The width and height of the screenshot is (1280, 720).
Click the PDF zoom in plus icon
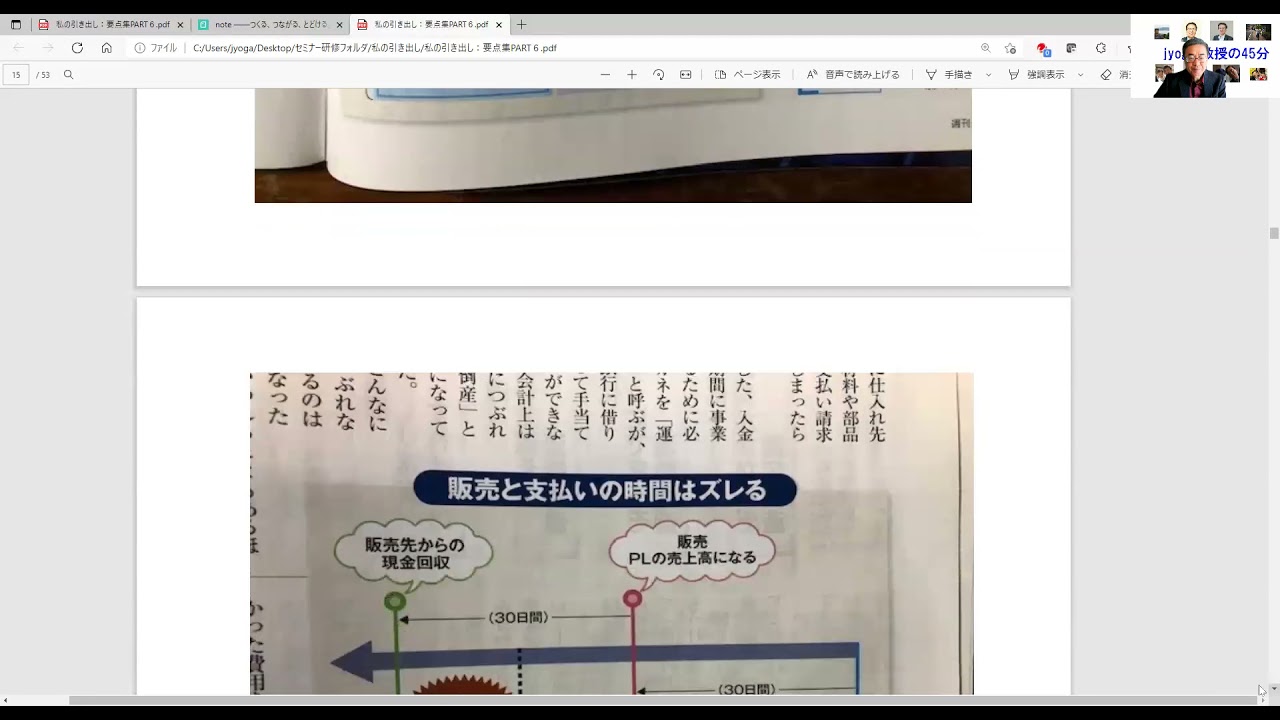tap(632, 75)
